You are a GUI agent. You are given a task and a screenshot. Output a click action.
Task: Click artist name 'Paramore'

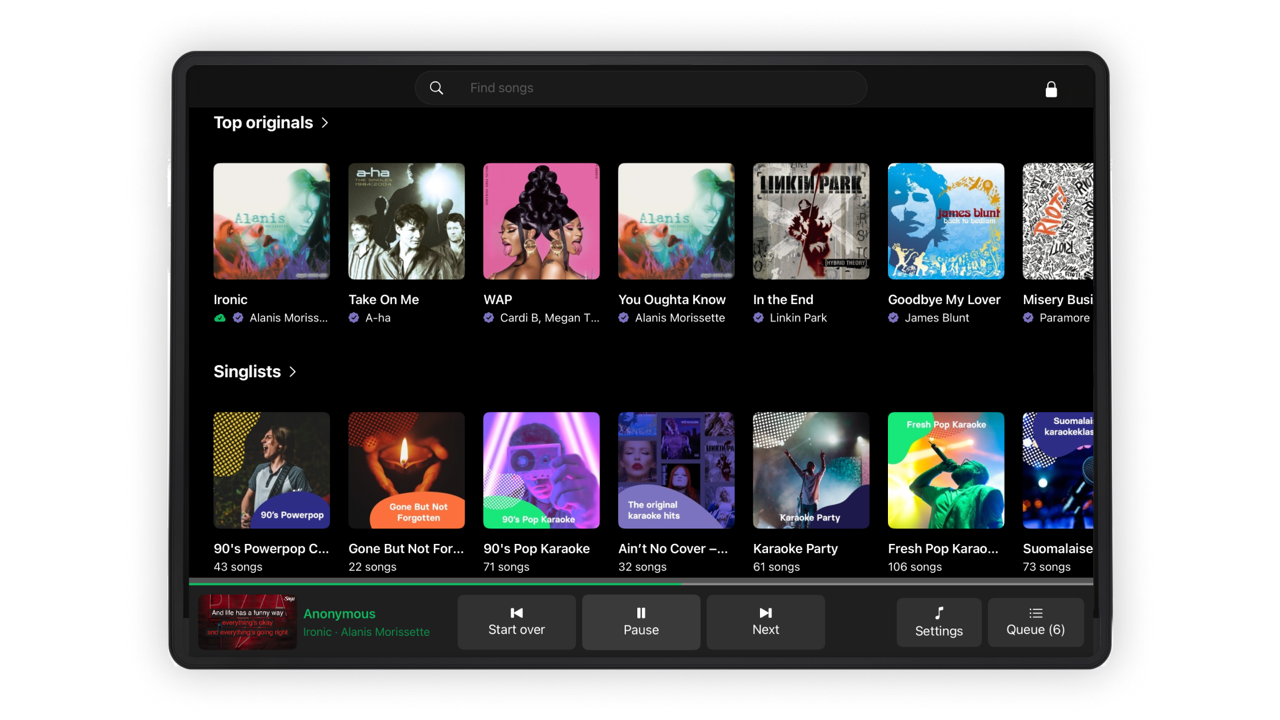pos(1065,318)
